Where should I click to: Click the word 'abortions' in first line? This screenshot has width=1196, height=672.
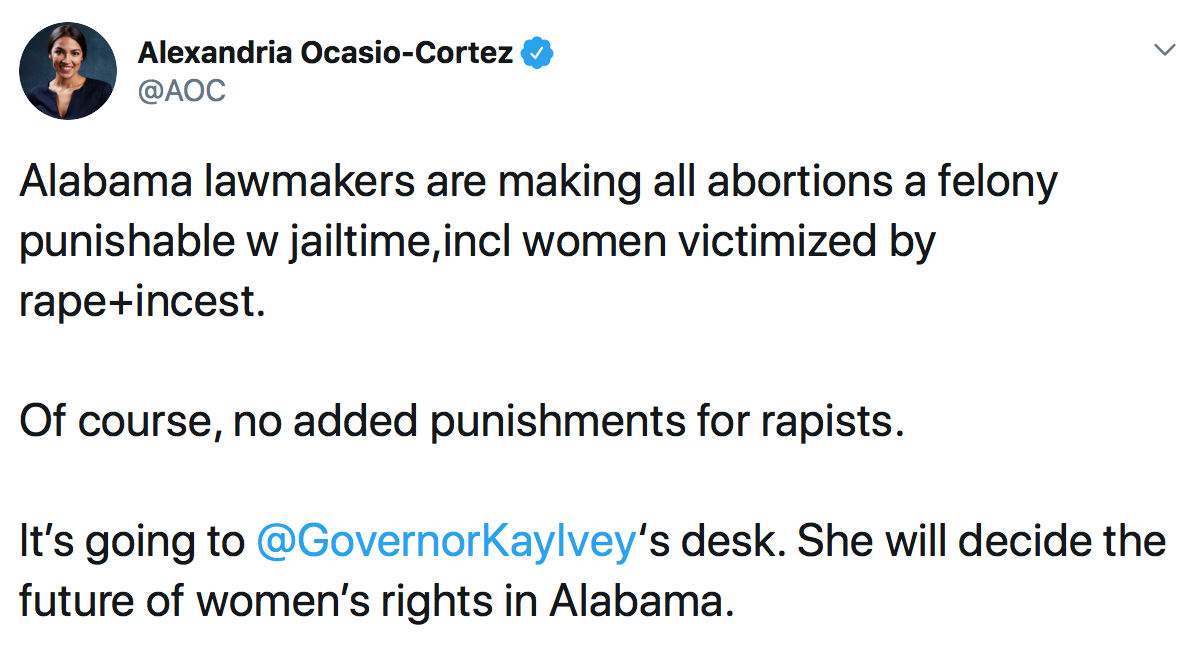[x=800, y=182]
